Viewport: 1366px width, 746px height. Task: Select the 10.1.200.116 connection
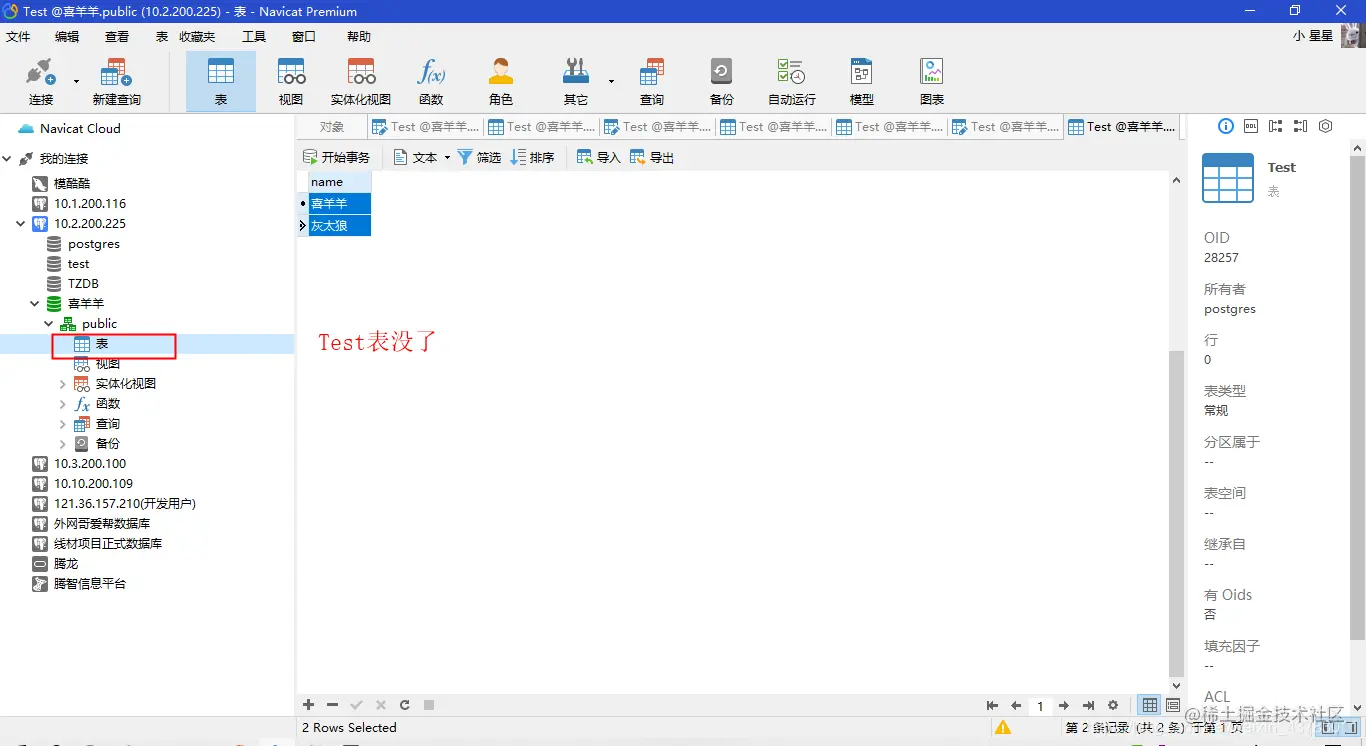point(90,203)
